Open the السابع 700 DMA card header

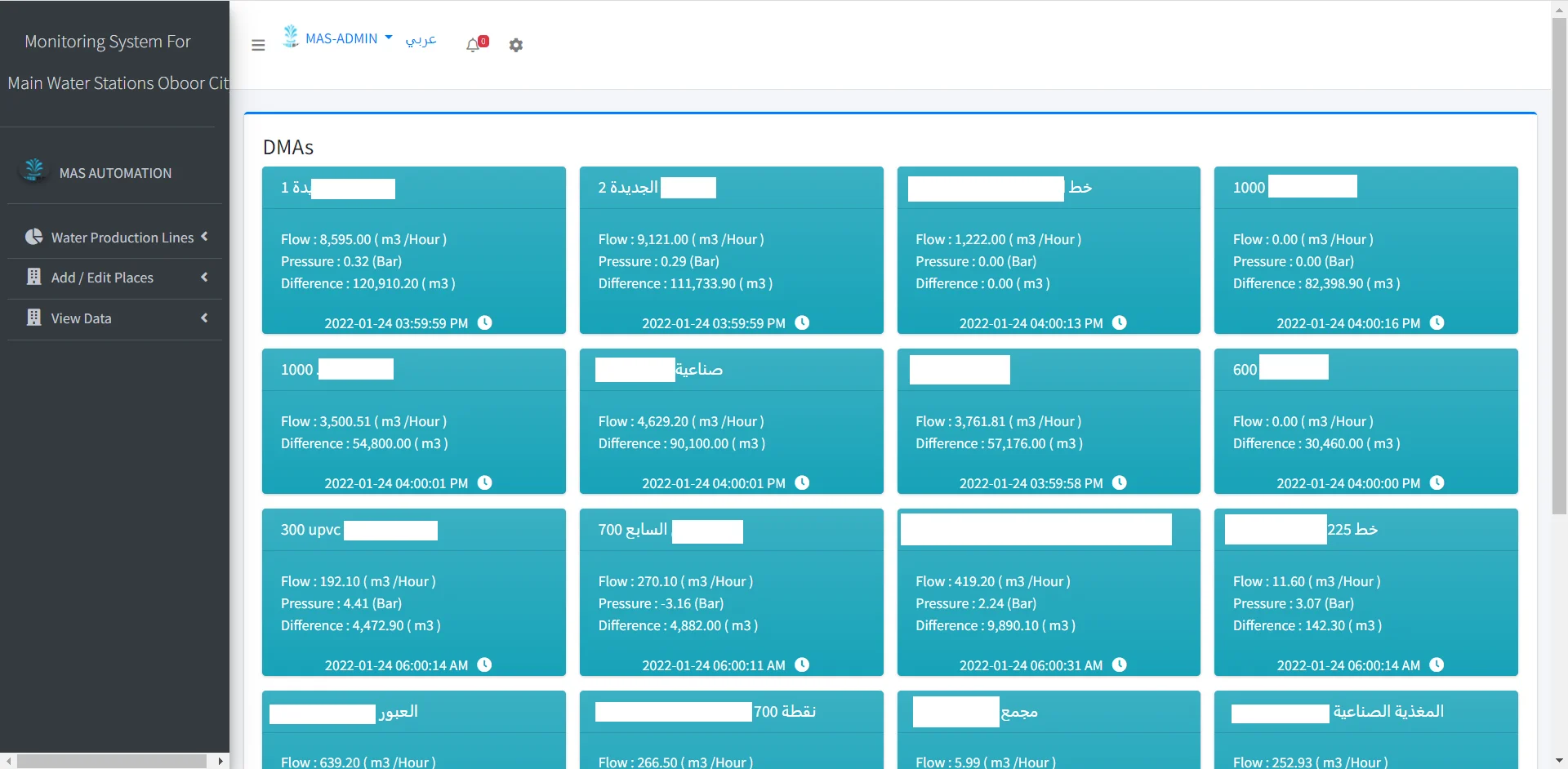click(731, 530)
